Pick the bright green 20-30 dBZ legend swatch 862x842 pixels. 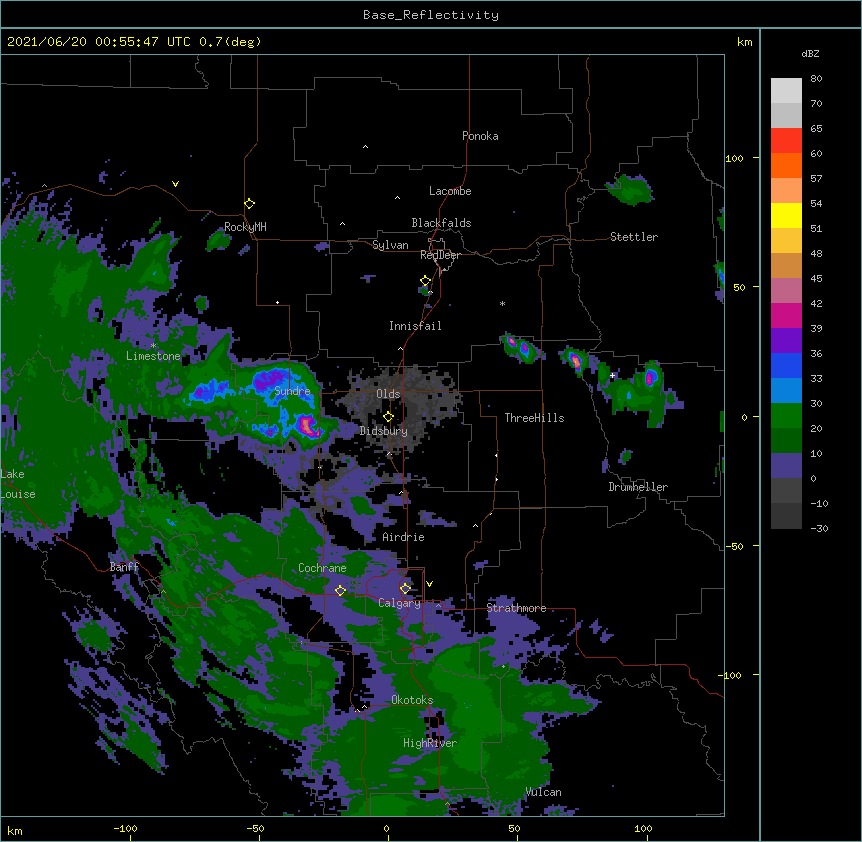coord(786,416)
